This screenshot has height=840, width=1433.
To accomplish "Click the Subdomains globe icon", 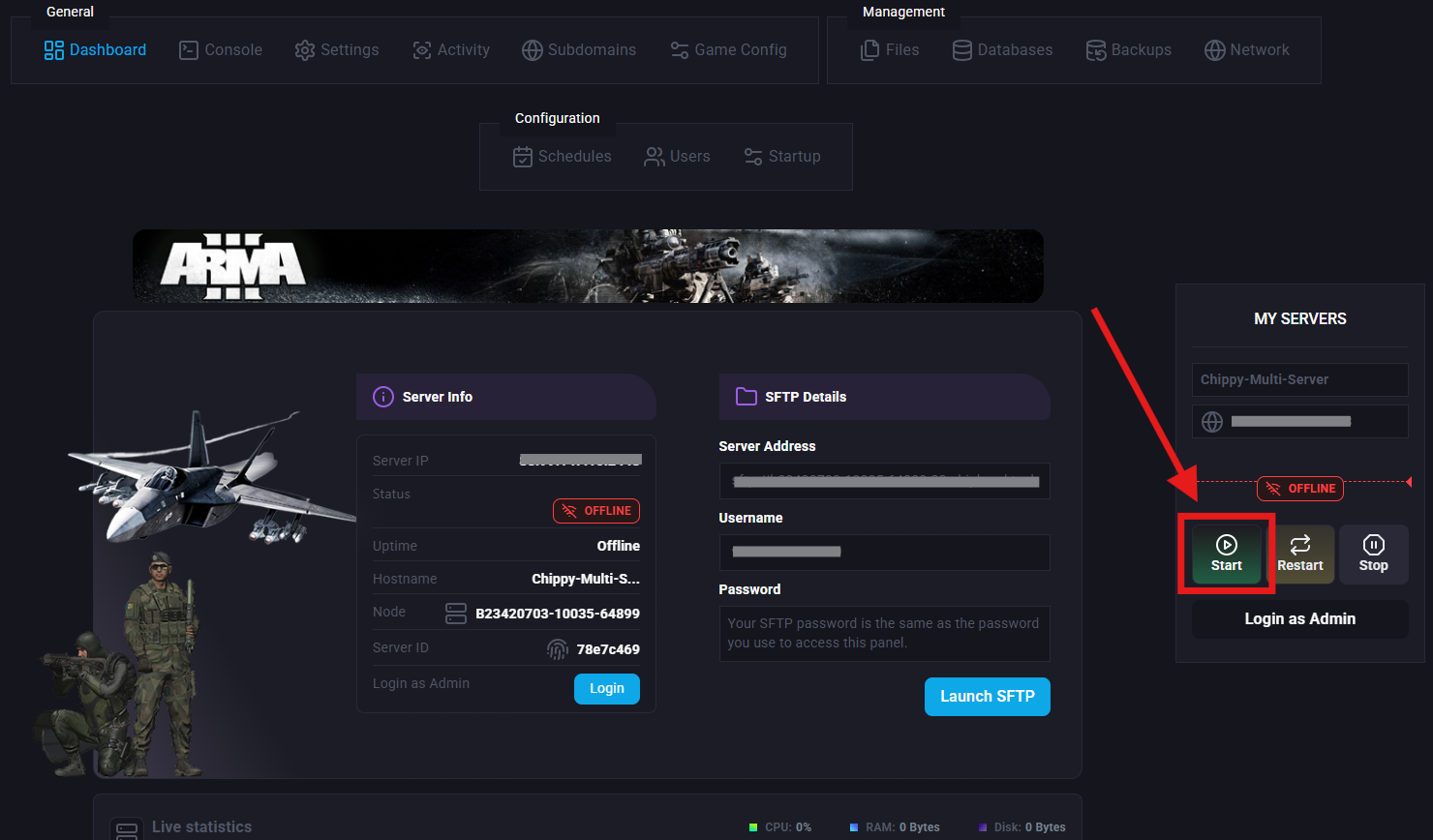I will (x=532, y=50).
